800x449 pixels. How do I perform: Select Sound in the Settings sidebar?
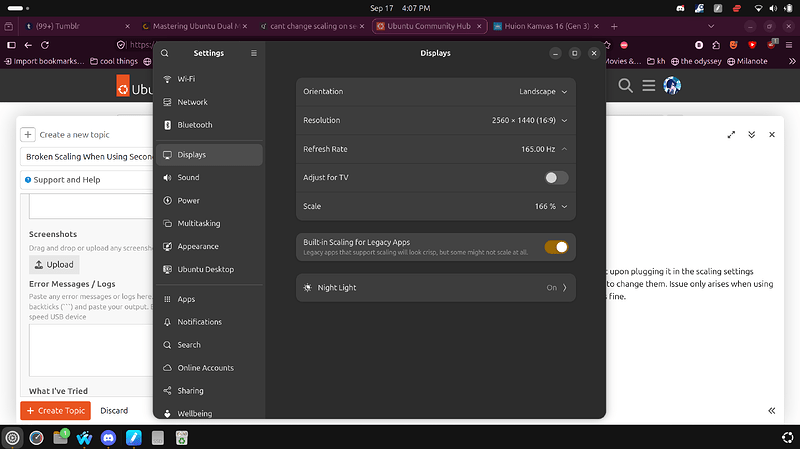coord(209,178)
